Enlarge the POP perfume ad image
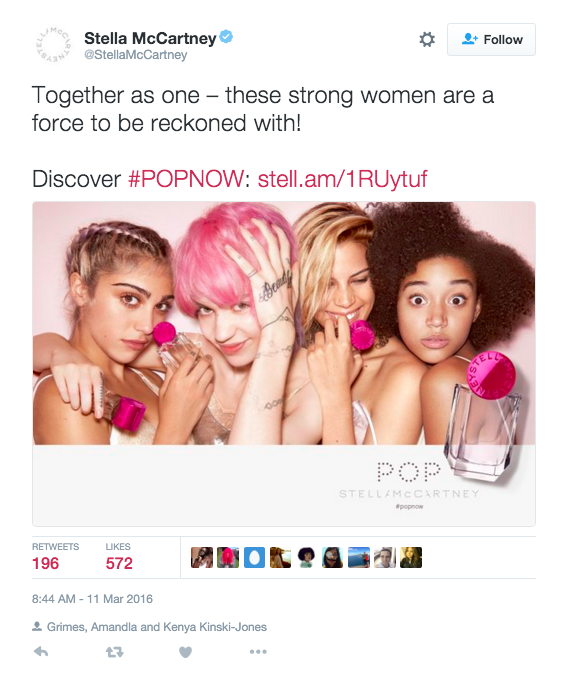The height and width of the screenshot is (687, 568). [284, 364]
